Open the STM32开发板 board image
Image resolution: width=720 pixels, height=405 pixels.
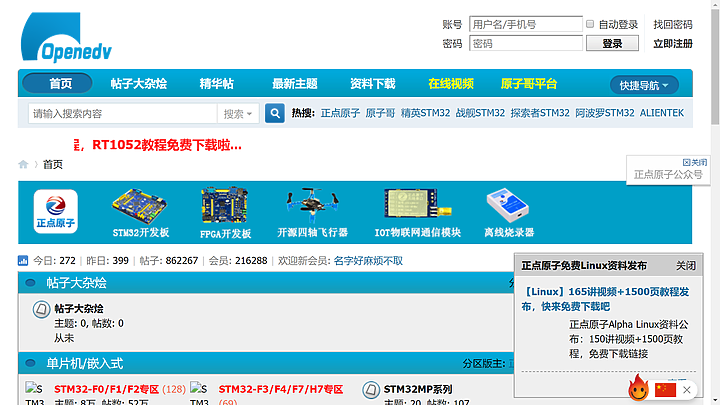click(141, 206)
